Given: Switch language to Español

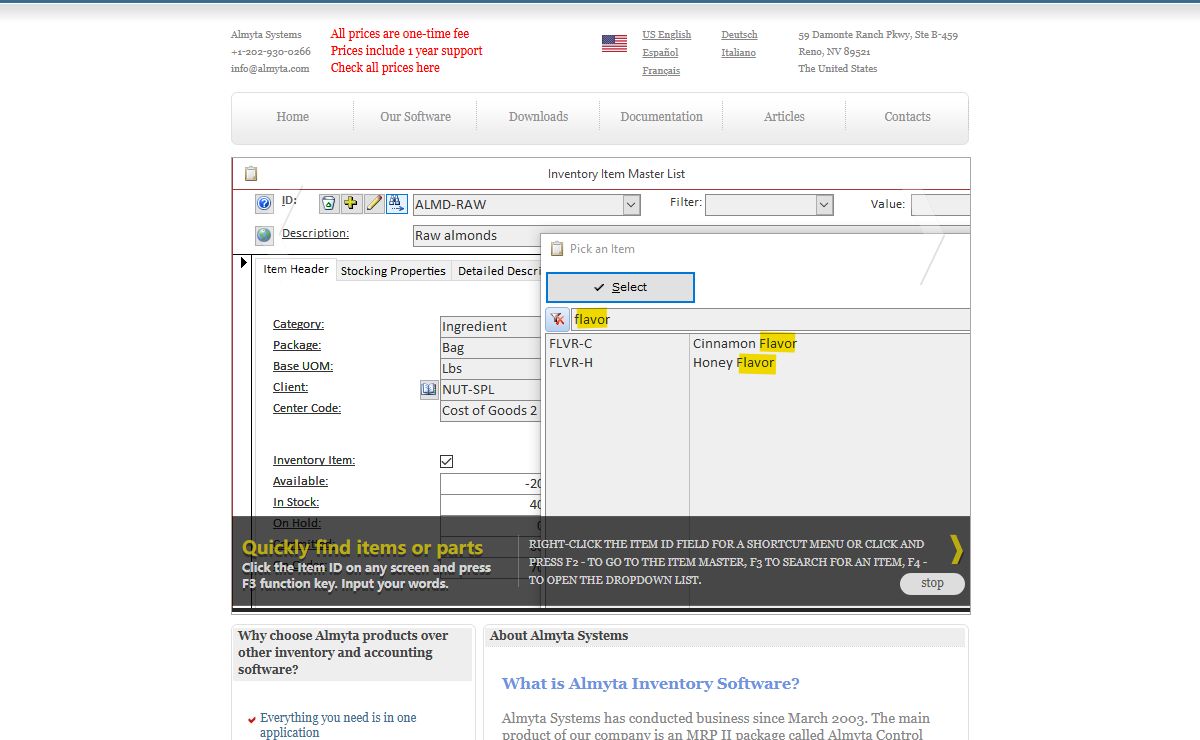Looking at the screenshot, I should 660,53.
